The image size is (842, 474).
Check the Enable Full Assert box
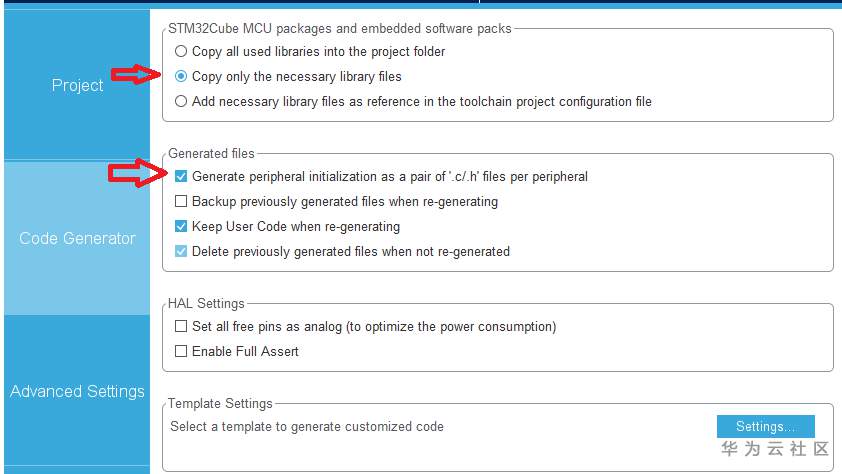(x=181, y=351)
